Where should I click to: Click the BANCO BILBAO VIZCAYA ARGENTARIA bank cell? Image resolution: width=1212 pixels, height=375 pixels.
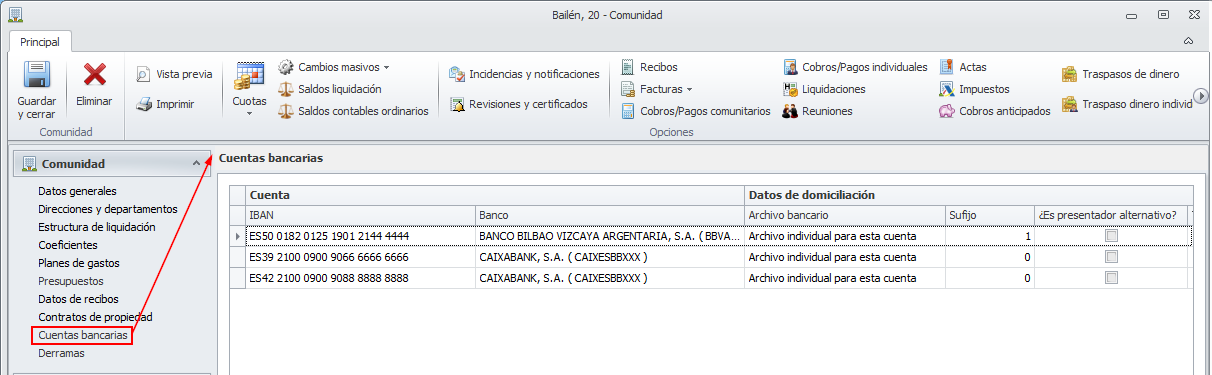[x=610, y=236]
